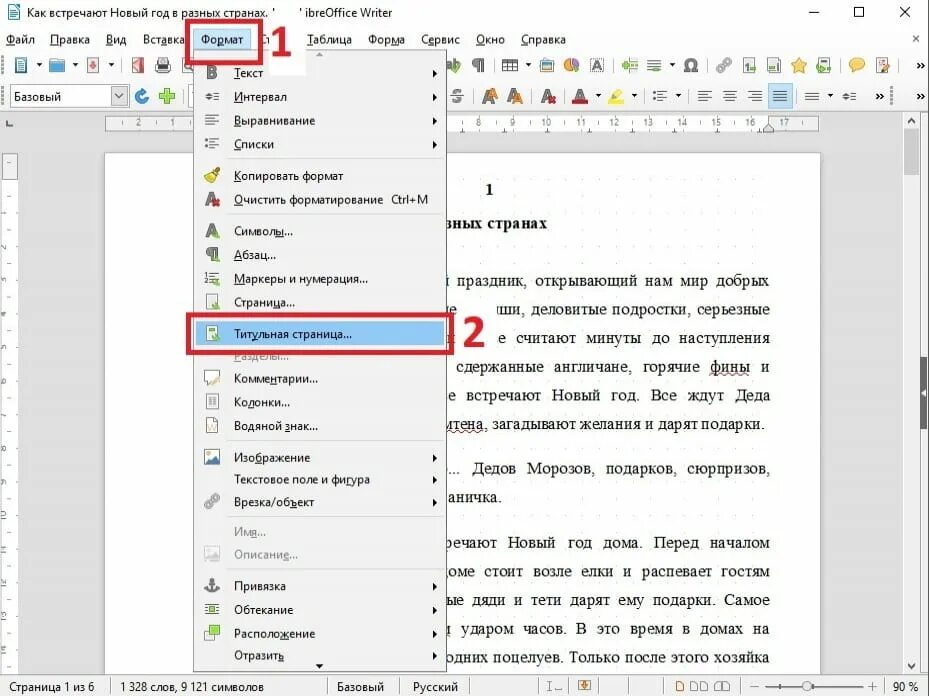Click the Insert bookmark star icon
Viewport: 929px width, 696px height.
[799, 65]
